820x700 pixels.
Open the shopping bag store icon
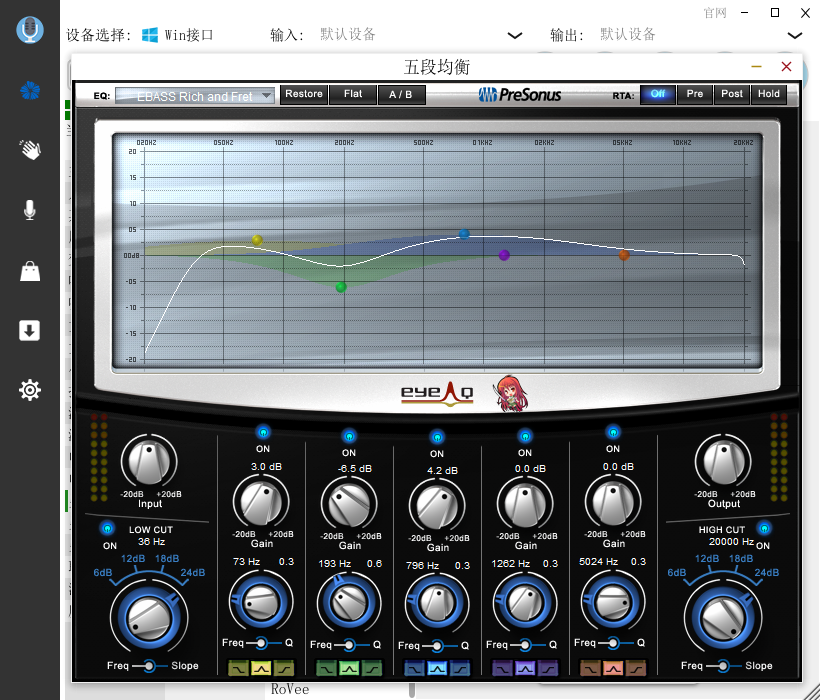tap(30, 271)
